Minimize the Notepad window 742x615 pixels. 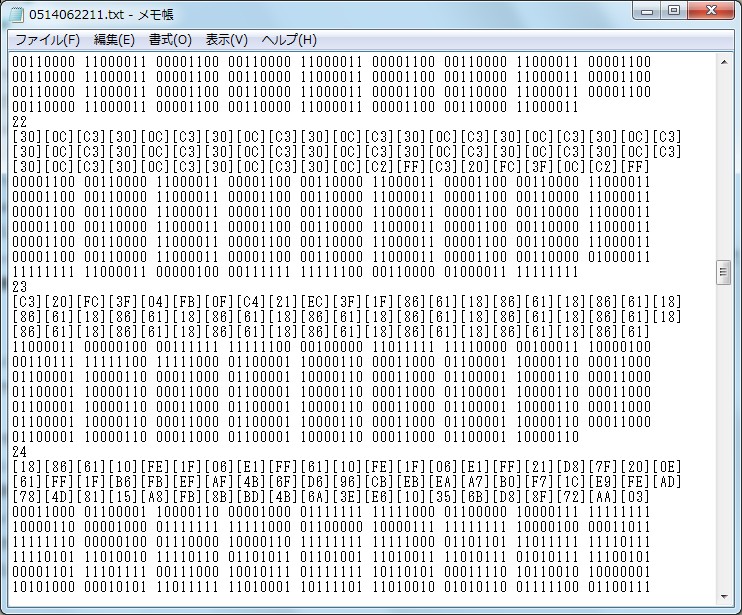click(647, 11)
